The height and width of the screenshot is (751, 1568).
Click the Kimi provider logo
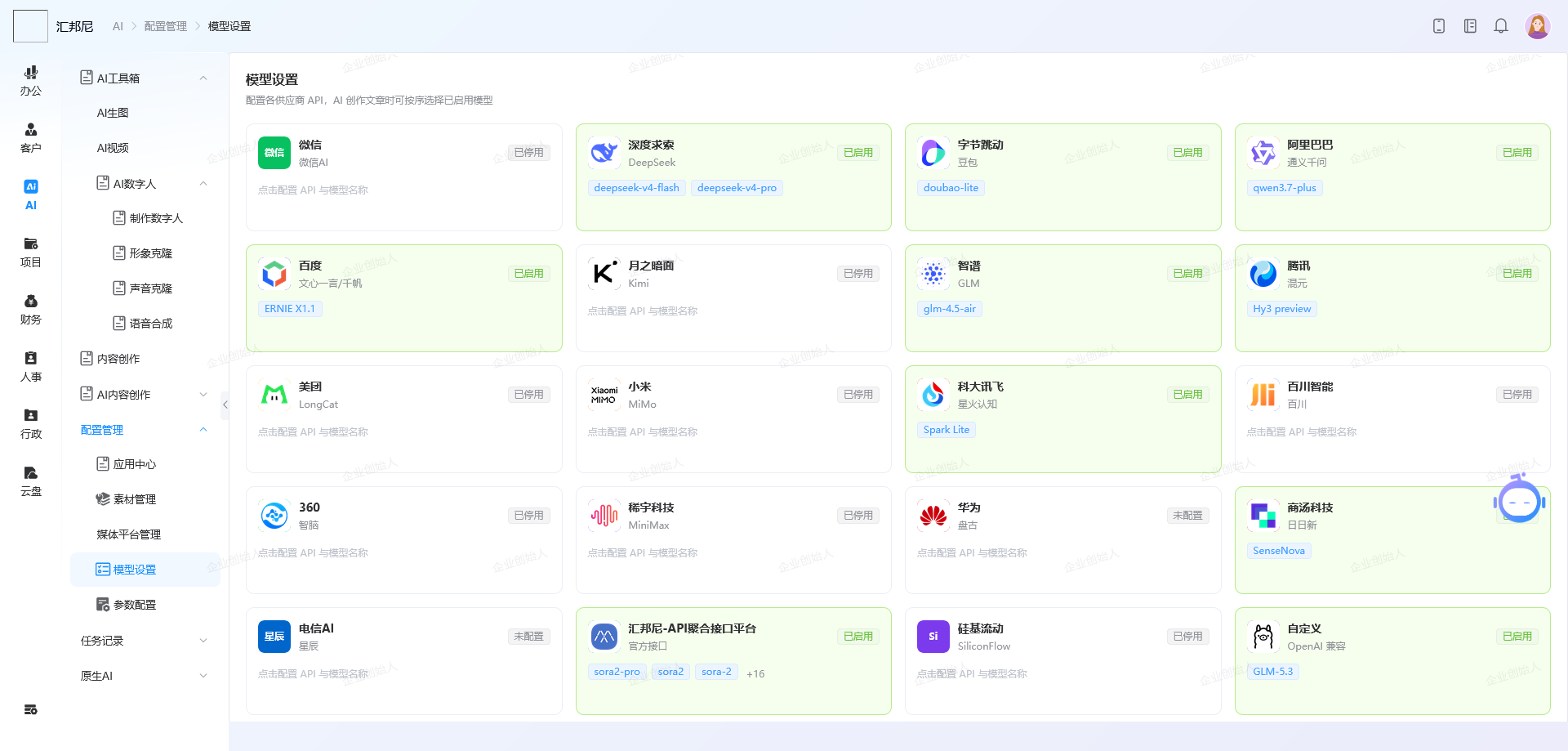point(604,274)
